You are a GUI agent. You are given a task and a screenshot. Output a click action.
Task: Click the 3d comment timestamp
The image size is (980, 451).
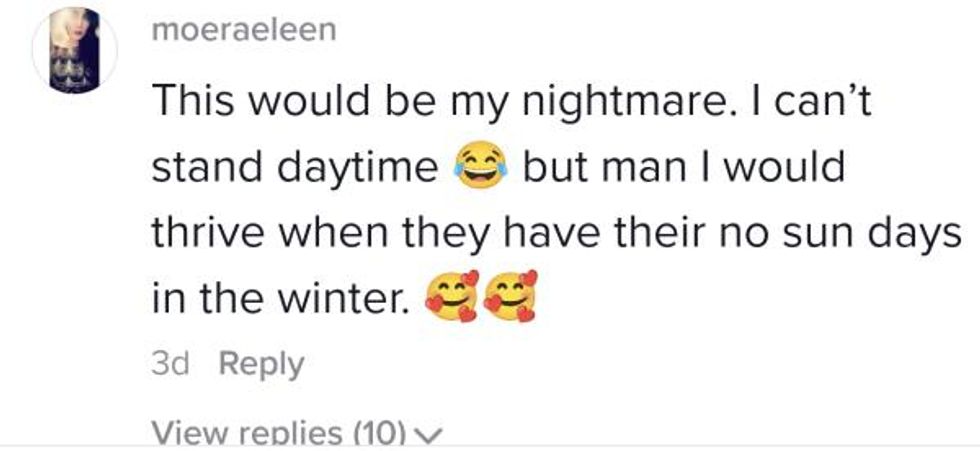[x=170, y=364]
